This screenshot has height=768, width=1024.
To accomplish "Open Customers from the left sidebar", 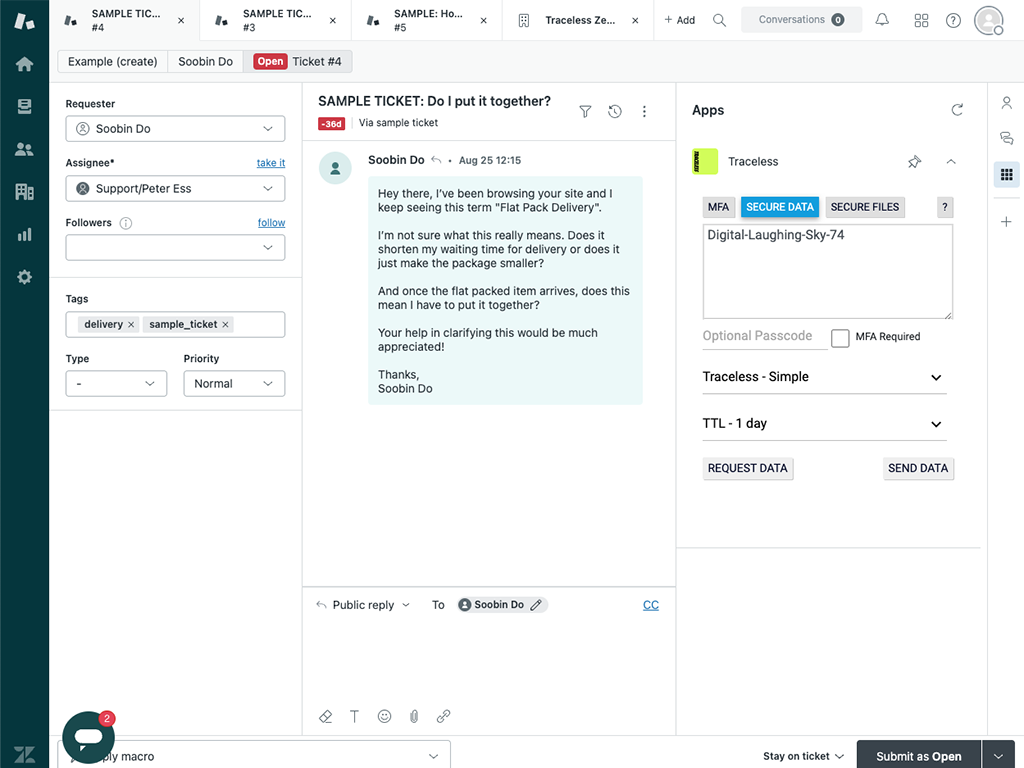I will (24, 149).
